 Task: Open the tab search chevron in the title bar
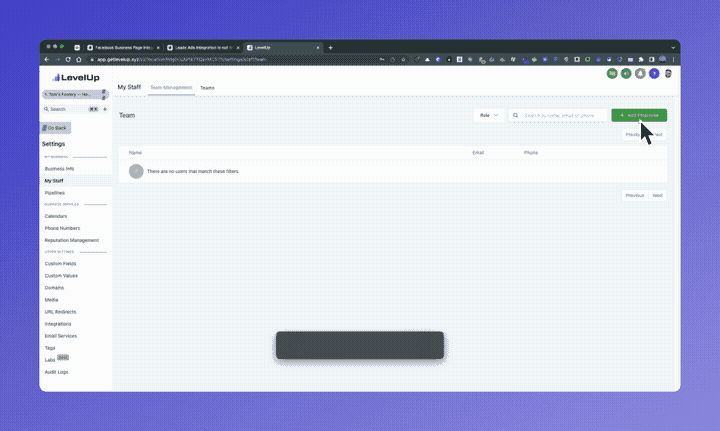(673, 48)
